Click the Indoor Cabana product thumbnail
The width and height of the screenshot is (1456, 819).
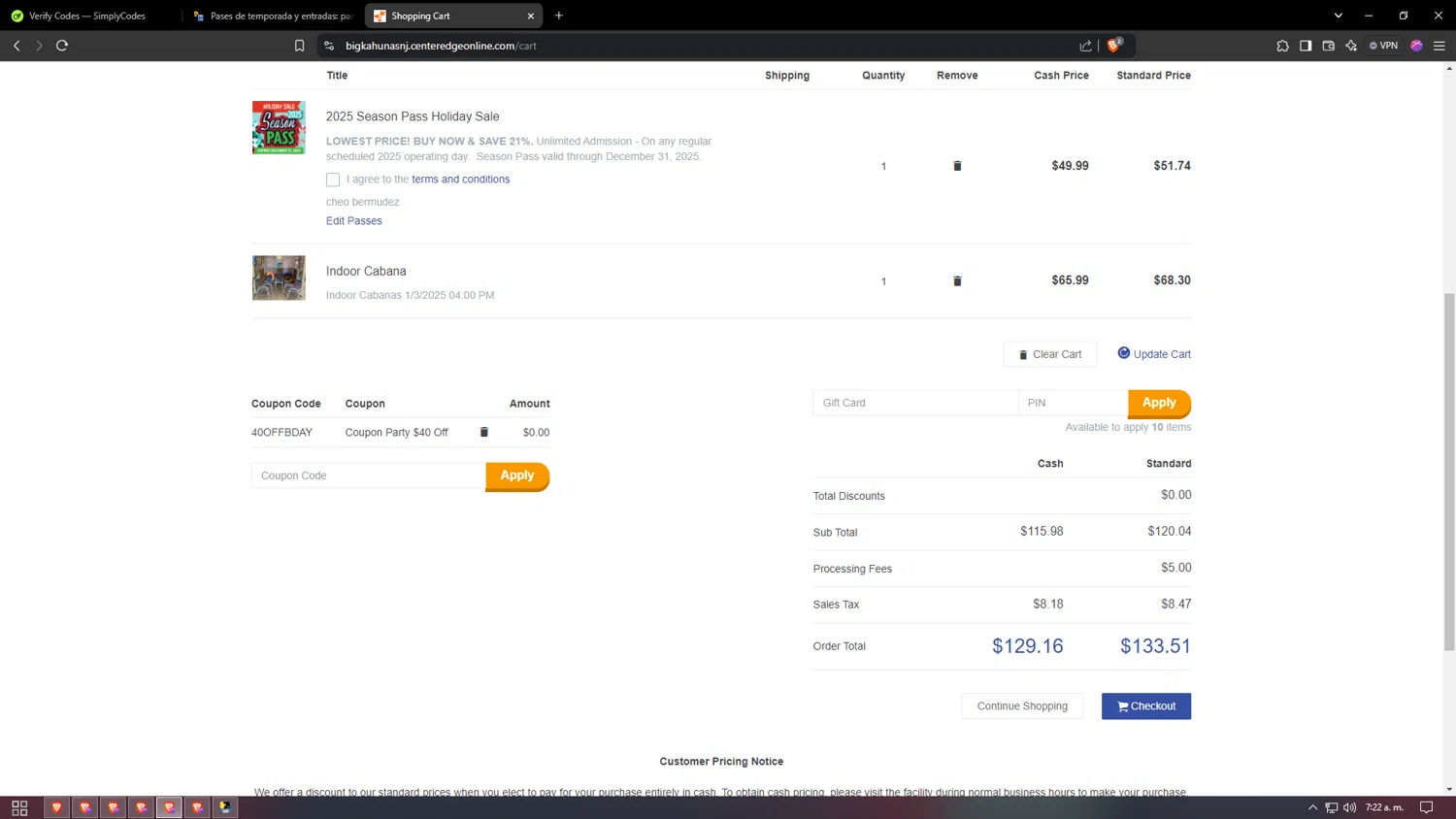pyautogui.click(x=279, y=278)
